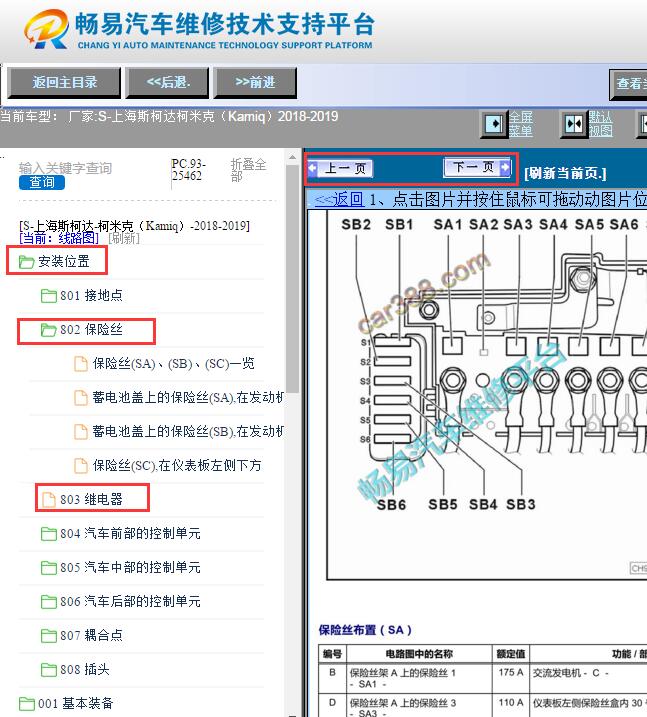
Task: Click the 查看 button at top right
Action: [628, 84]
